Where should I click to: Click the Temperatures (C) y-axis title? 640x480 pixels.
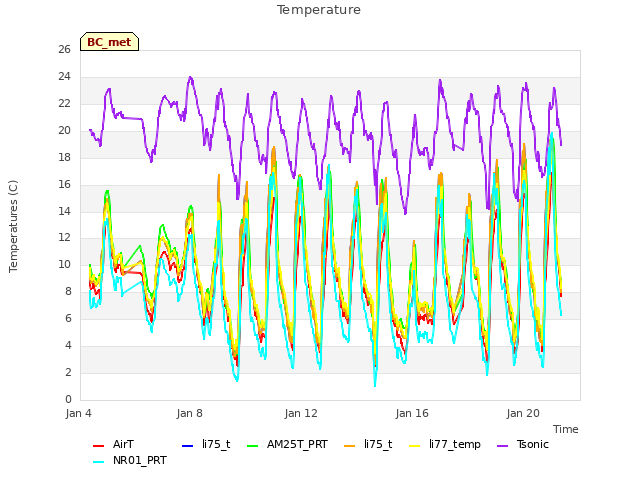pos(13,226)
